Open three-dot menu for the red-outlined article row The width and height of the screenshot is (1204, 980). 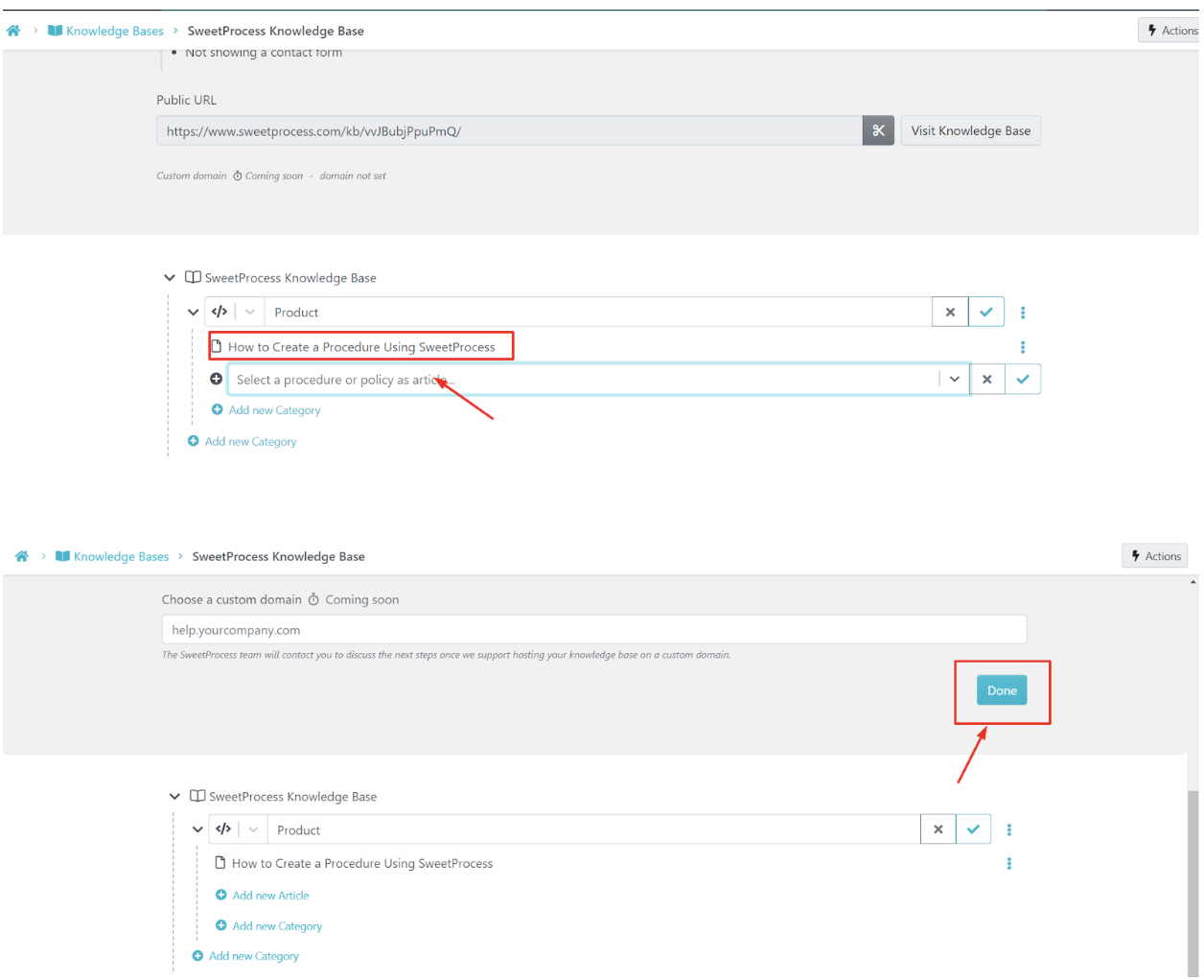[1023, 347]
